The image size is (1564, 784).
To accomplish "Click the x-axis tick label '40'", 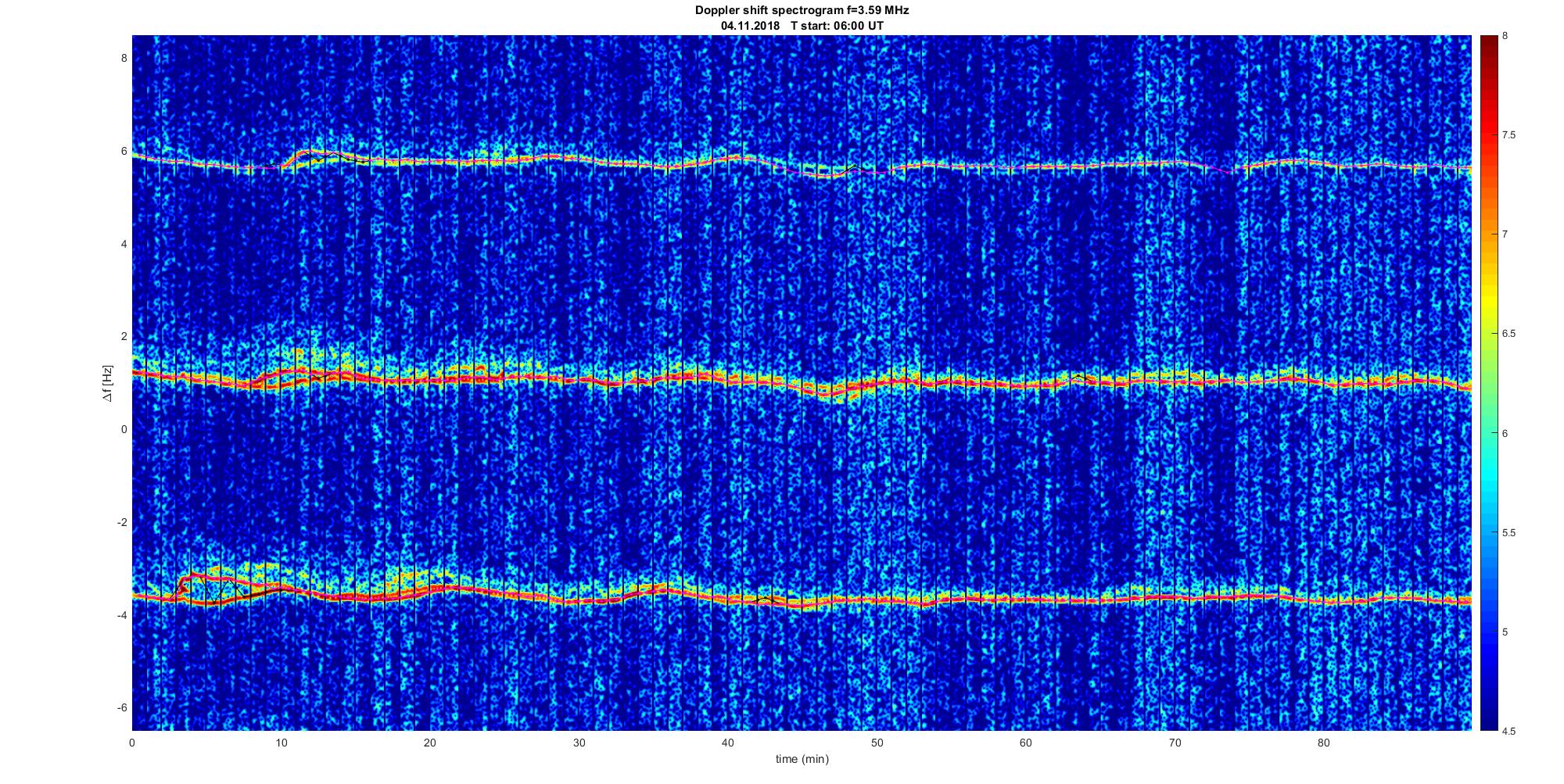I will click(x=728, y=742).
